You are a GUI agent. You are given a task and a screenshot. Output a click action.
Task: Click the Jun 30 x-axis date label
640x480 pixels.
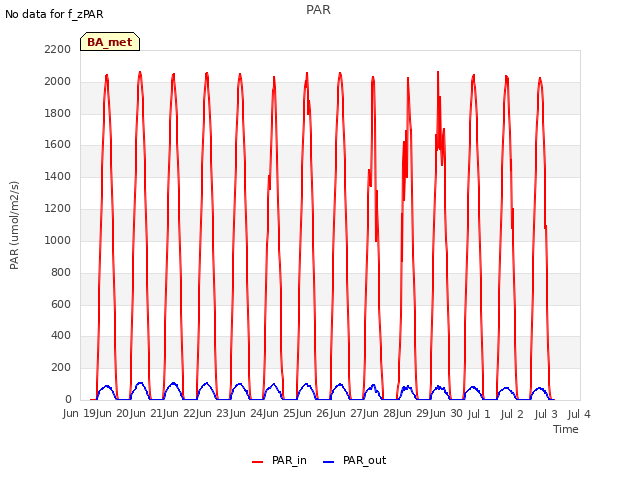click(446, 413)
